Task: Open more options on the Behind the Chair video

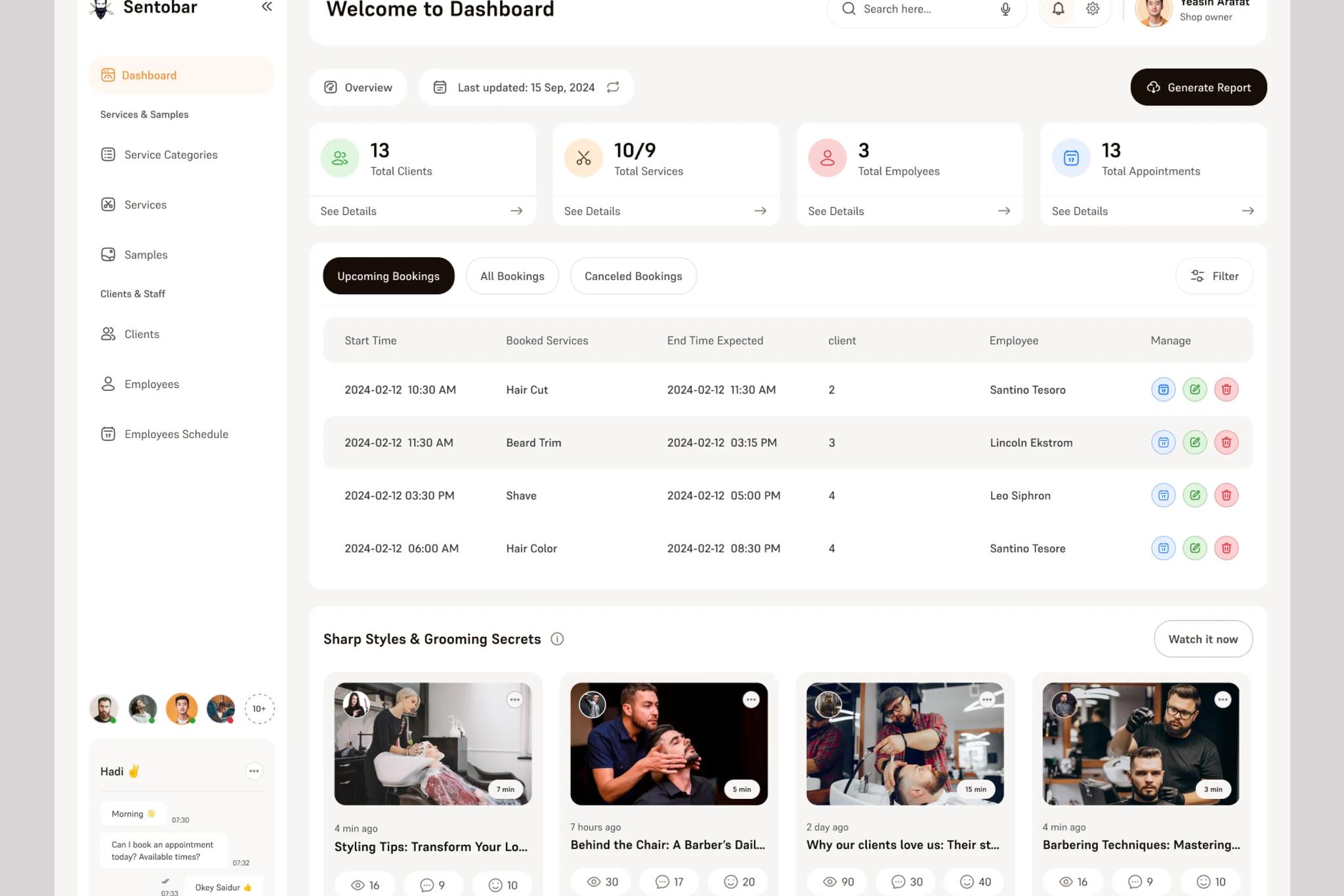Action: coord(751,700)
